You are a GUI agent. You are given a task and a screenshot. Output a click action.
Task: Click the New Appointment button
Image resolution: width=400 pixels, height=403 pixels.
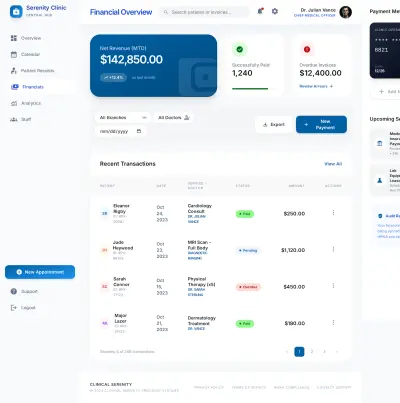coord(40,272)
